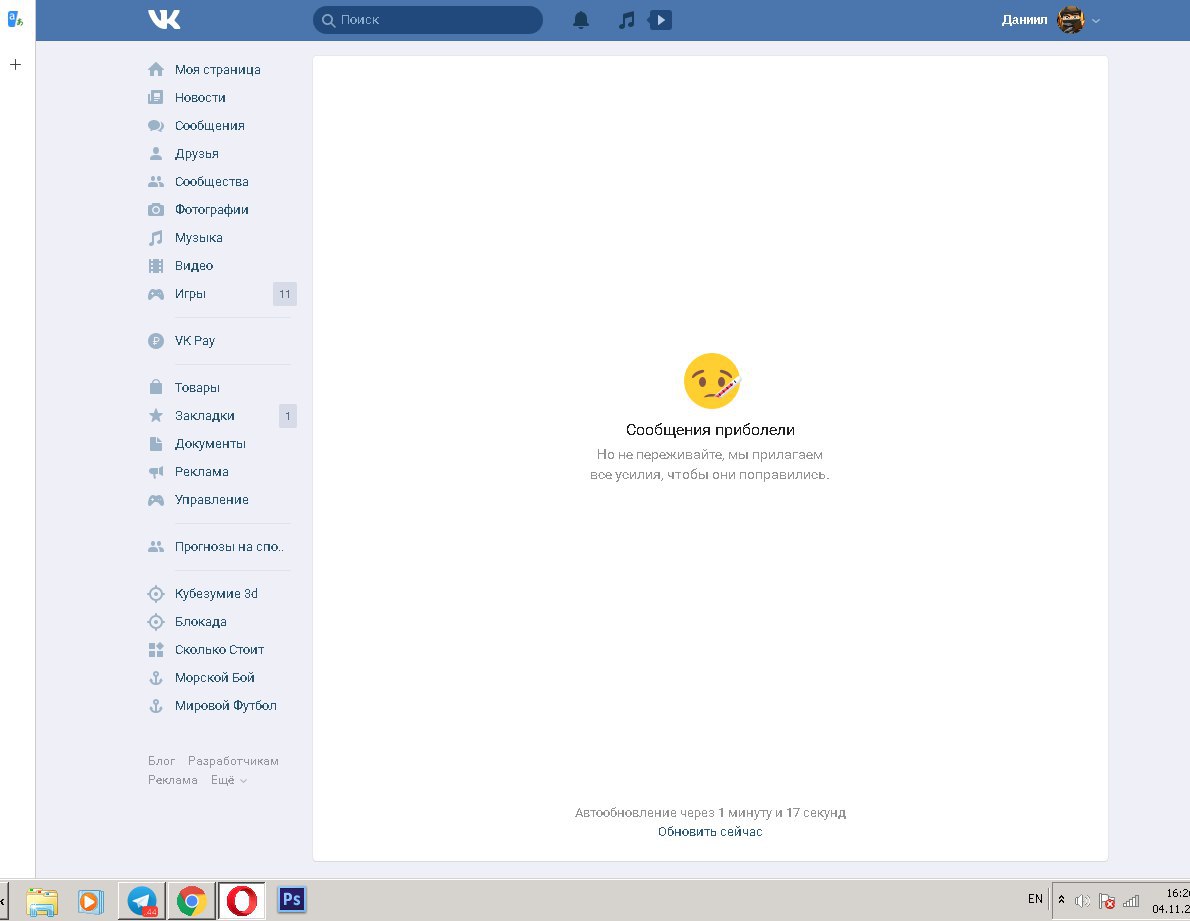Screen dimensions: 1190x921
Task: Click the EN language indicator
Action: tap(1035, 899)
